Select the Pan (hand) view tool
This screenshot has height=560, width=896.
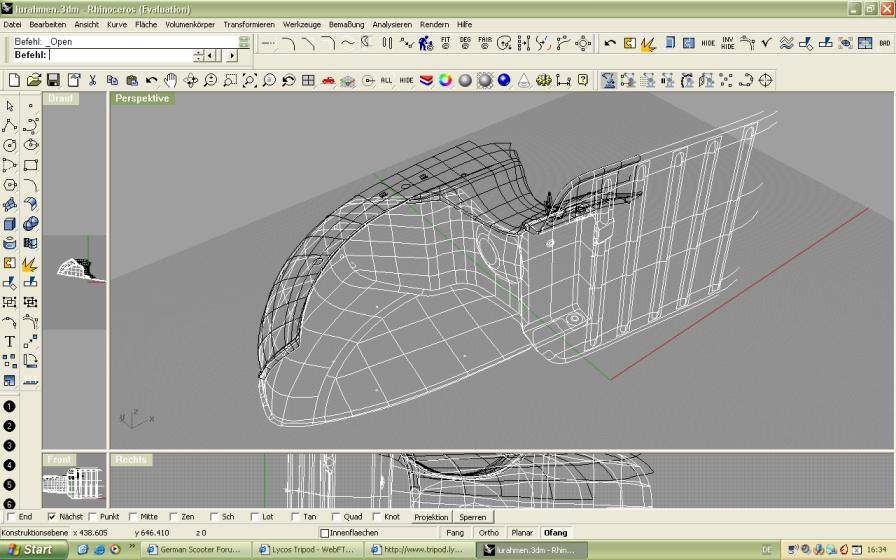tap(171, 80)
